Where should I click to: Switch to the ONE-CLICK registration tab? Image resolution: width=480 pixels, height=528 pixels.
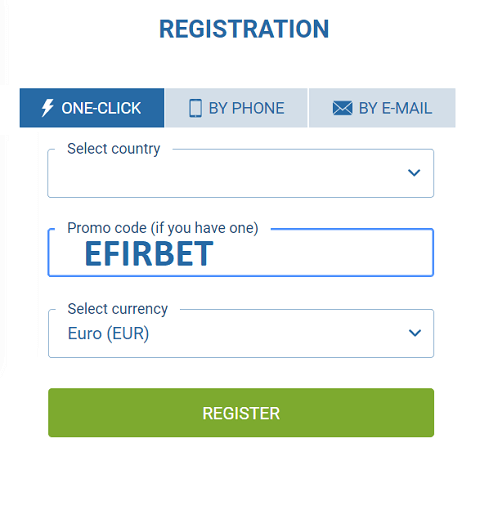pyautogui.click(x=92, y=108)
